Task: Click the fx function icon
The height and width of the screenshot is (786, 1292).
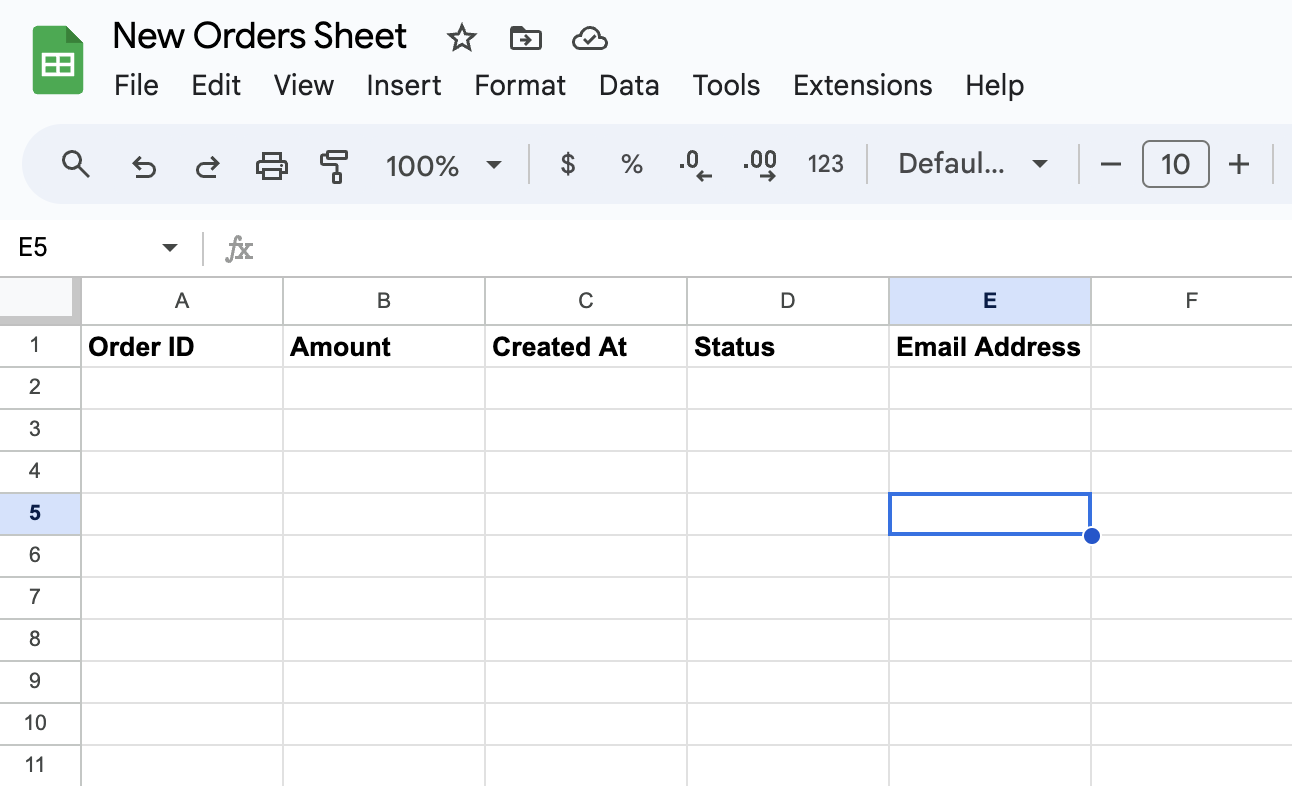Action: [239, 248]
